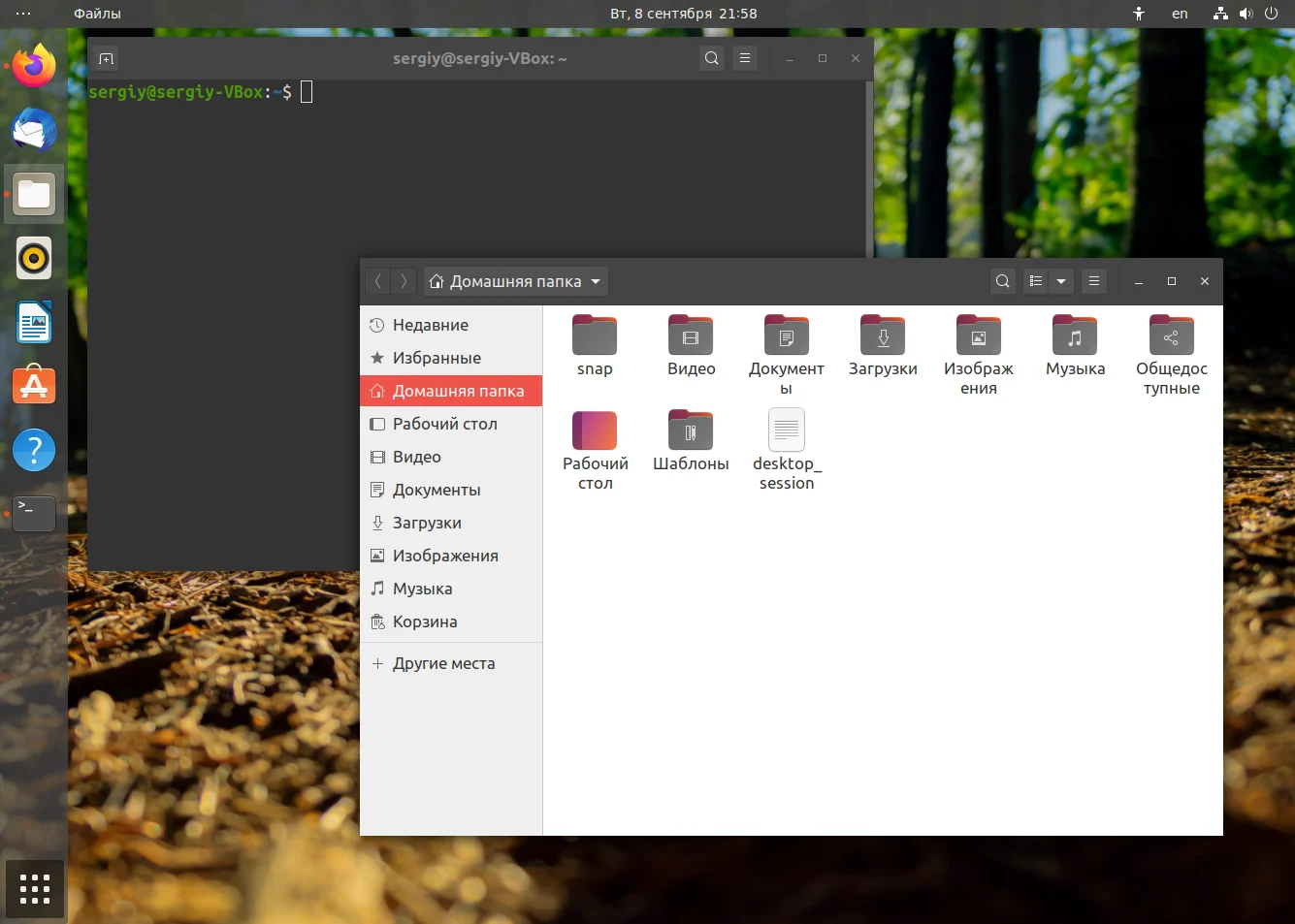This screenshot has height=924, width=1295.
Task: Open a new terminal tab with the plus icon
Action: [x=107, y=58]
